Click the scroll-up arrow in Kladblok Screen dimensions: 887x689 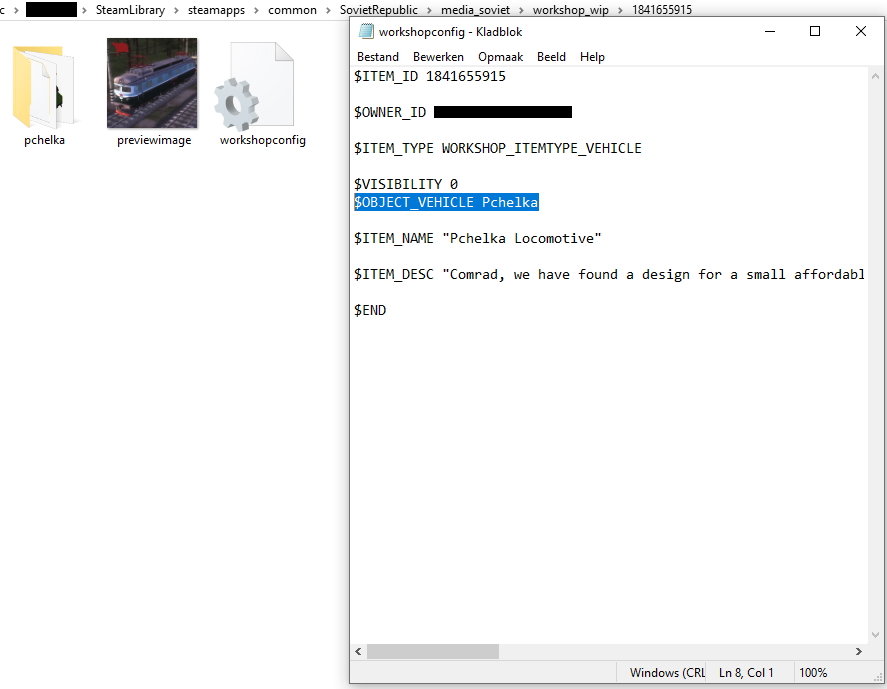point(875,76)
